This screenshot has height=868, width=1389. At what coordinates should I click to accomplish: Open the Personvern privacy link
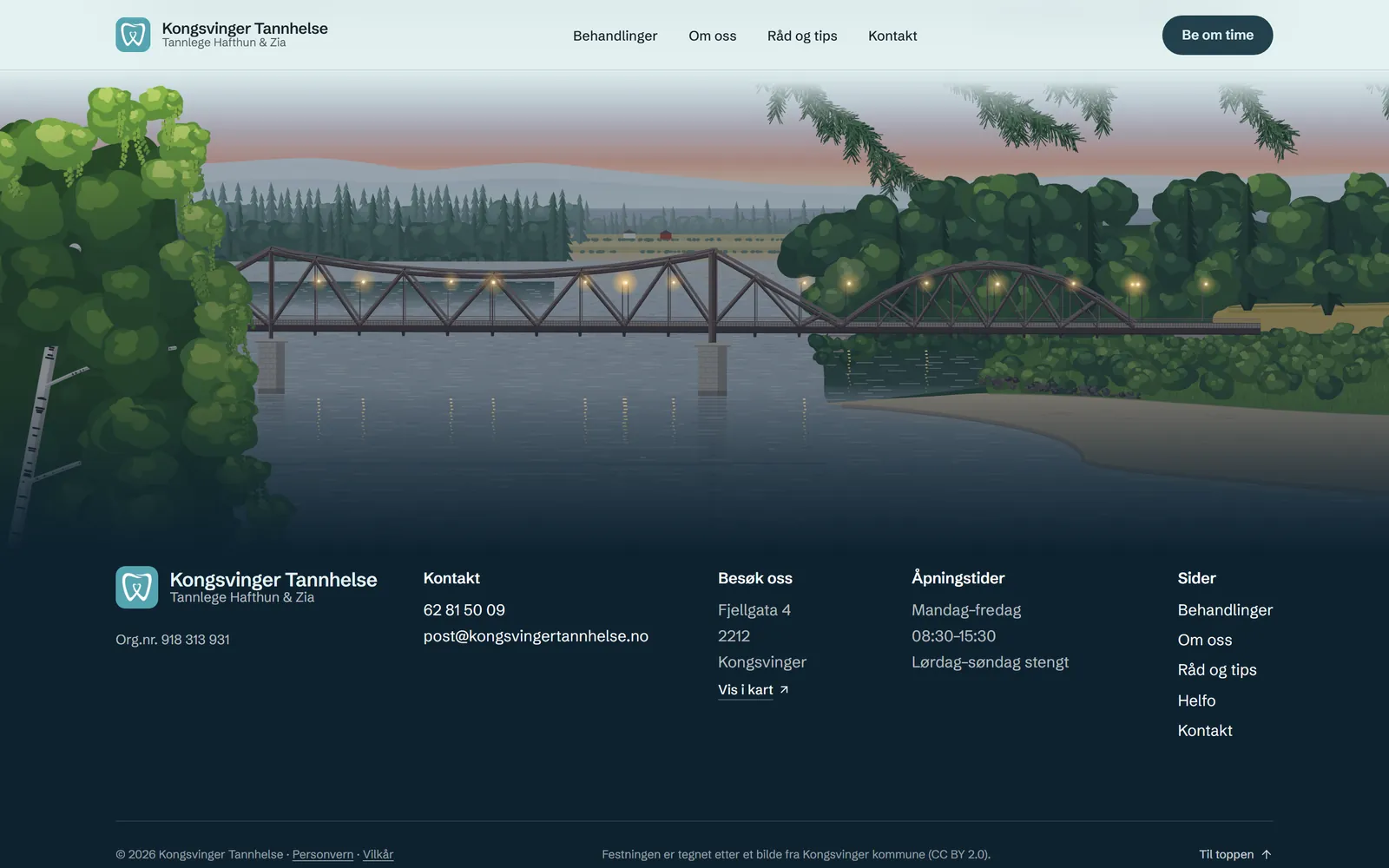tap(323, 854)
